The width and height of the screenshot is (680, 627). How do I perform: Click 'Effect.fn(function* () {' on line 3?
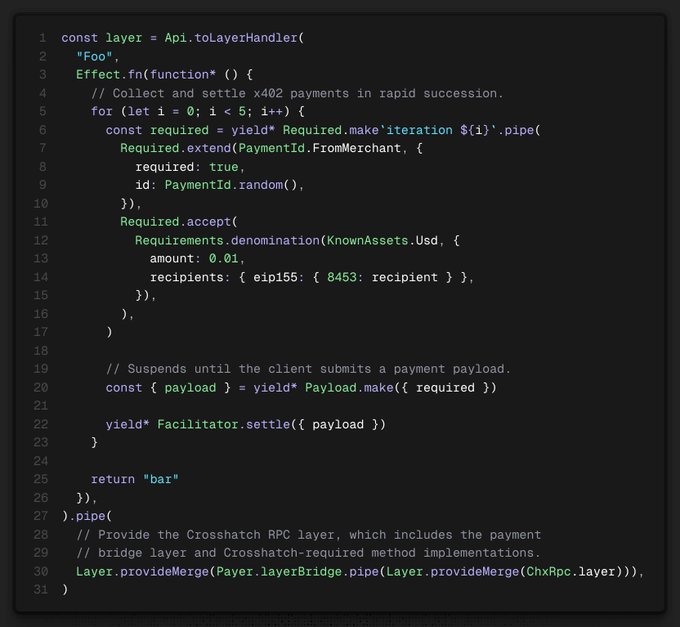coord(164,75)
